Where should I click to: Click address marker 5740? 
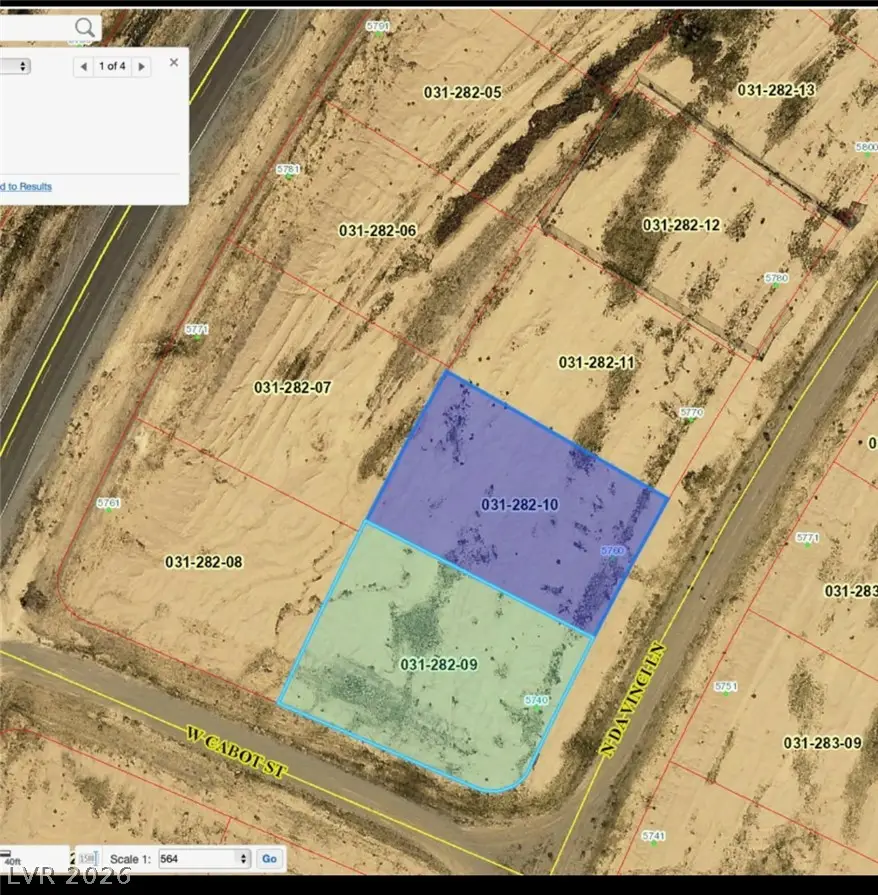tap(537, 702)
